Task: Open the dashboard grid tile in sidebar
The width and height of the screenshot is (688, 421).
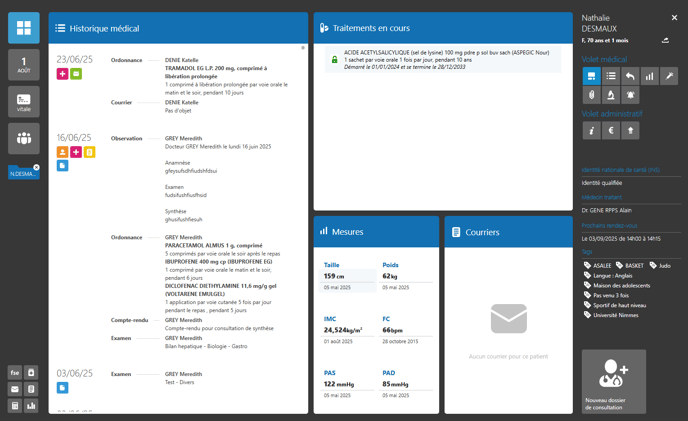Action: click(x=24, y=28)
